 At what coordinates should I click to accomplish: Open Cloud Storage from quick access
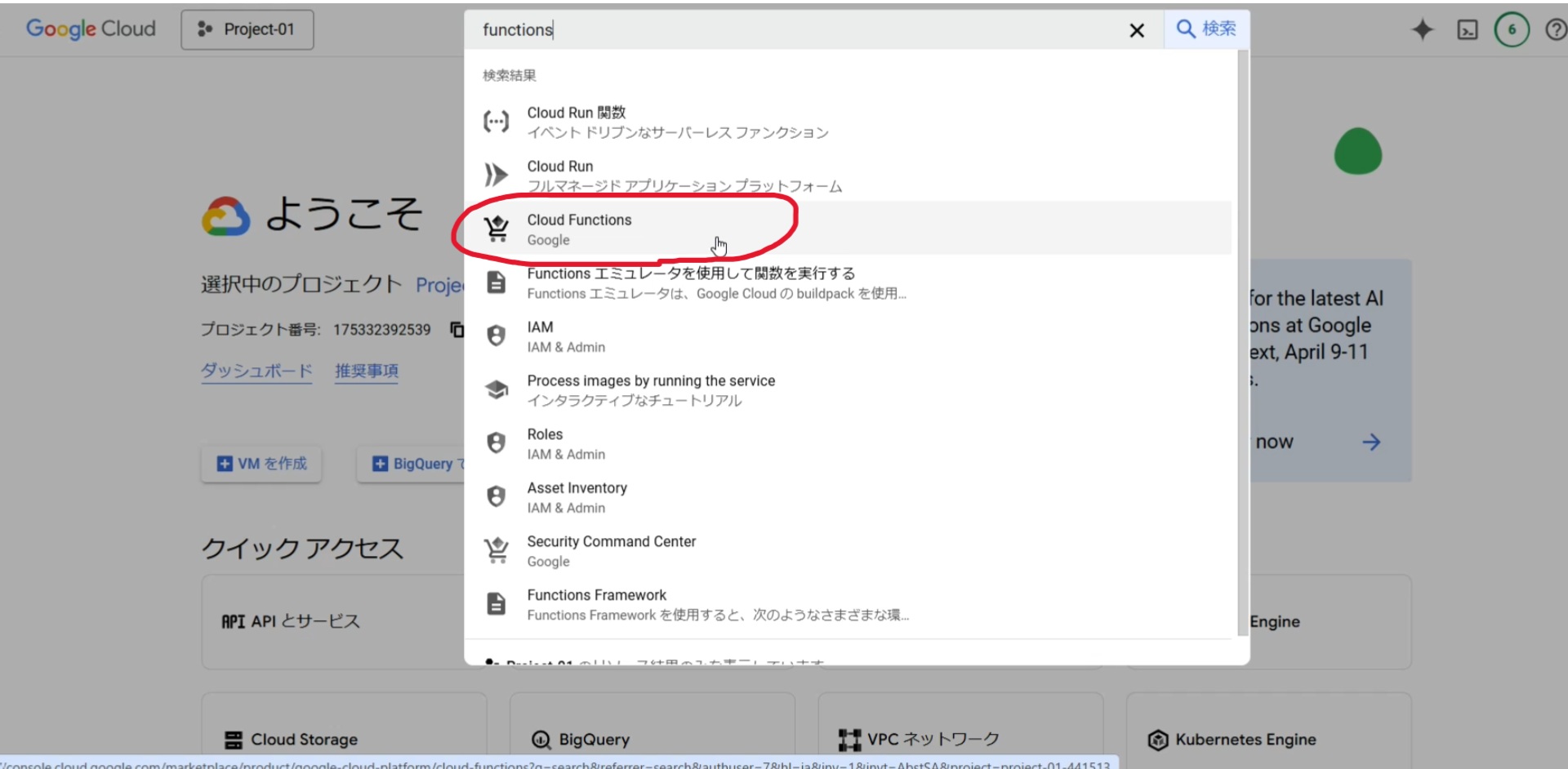coord(303,739)
